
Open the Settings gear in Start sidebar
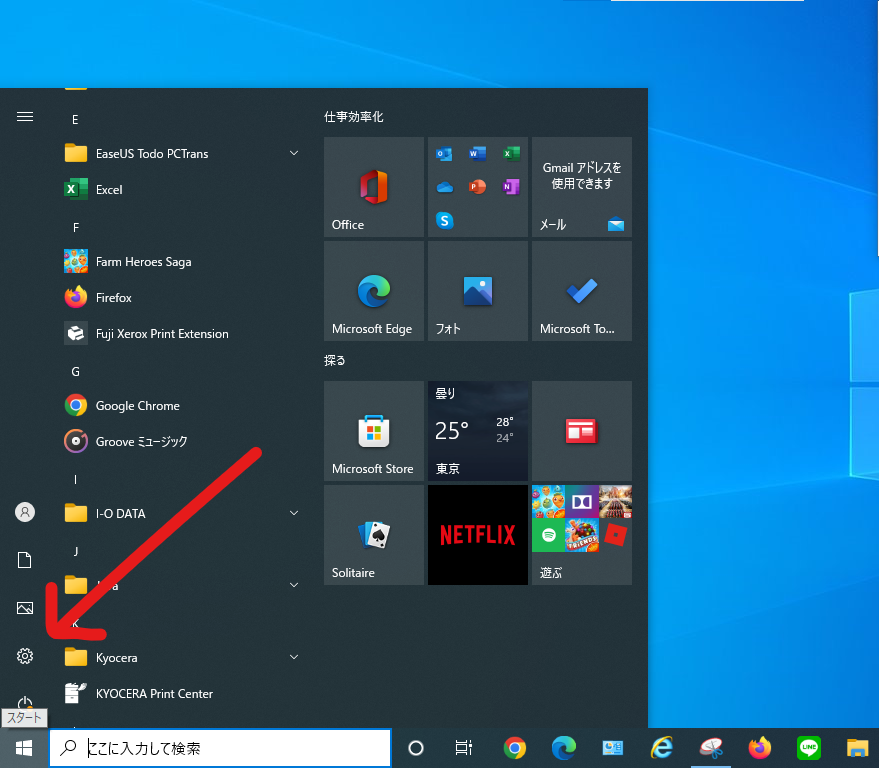(x=25, y=656)
